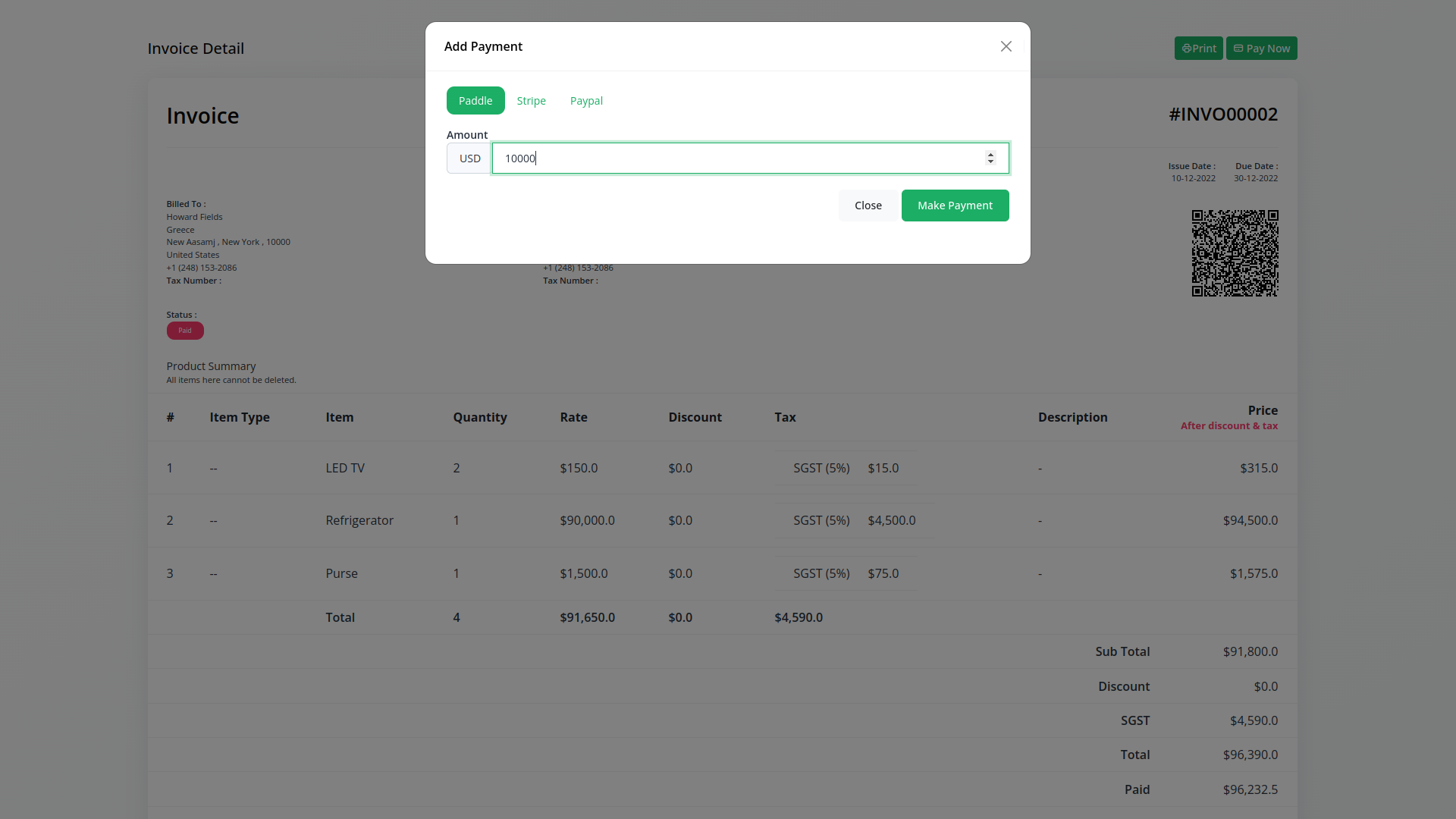
Task: Close the Add Payment dialog with X
Action: pyautogui.click(x=1006, y=46)
